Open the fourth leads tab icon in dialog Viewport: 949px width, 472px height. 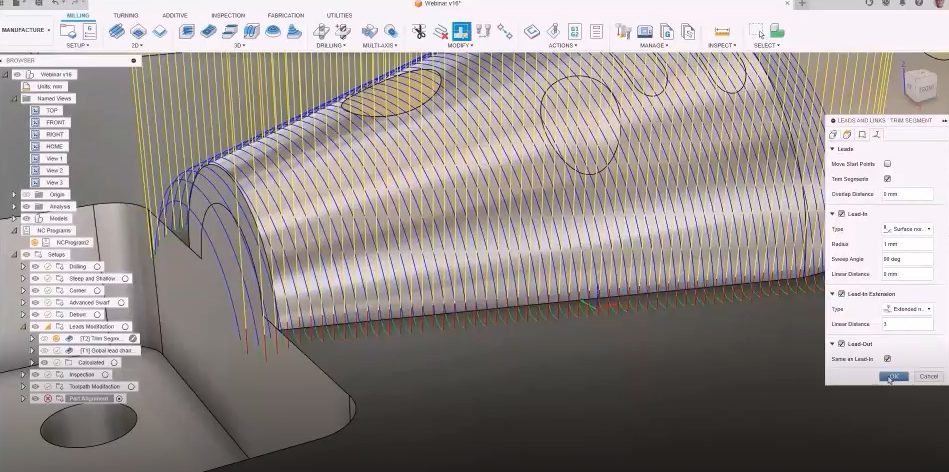click(x=876, y=134)
